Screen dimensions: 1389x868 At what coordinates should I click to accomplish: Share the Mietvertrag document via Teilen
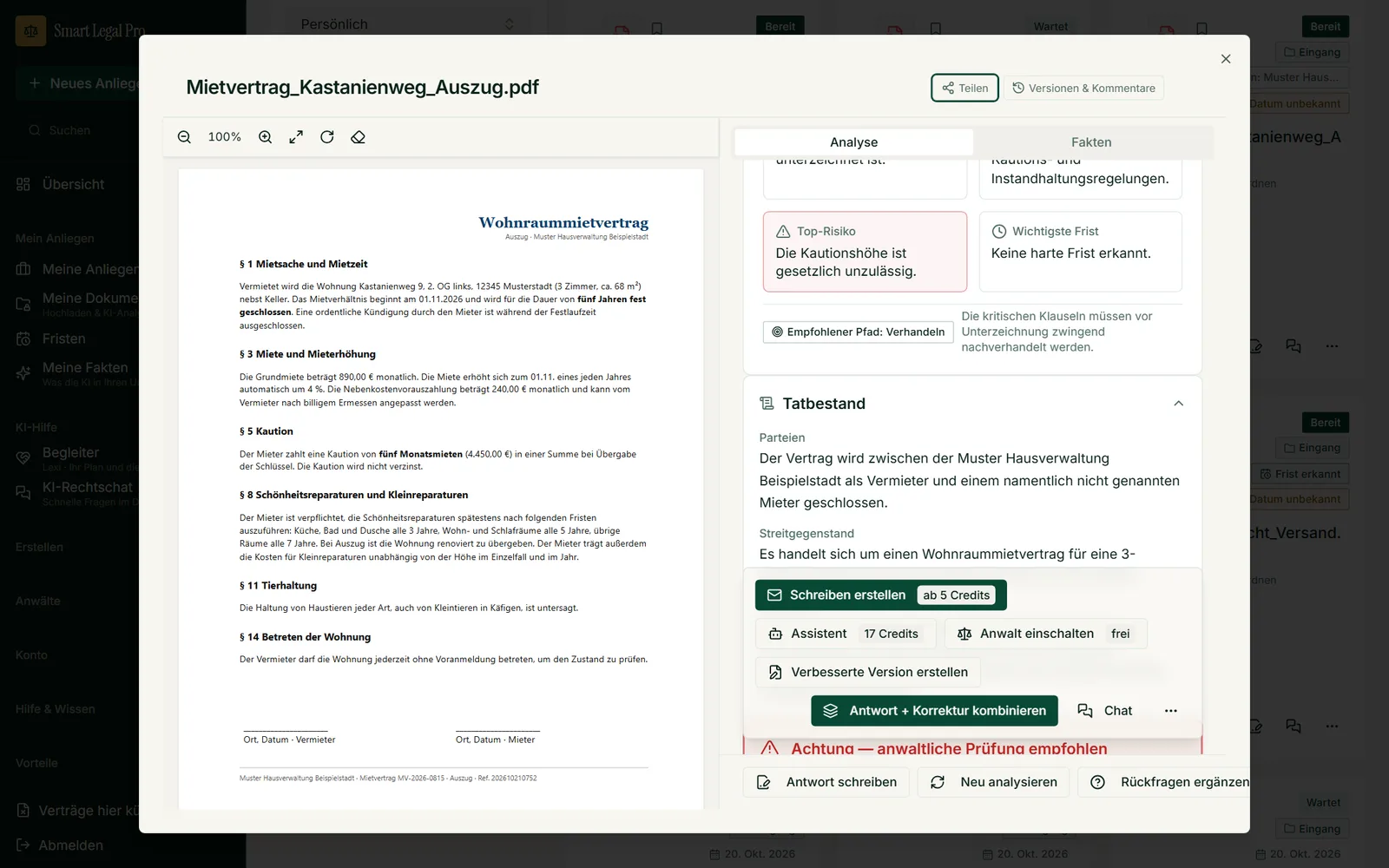(964, 88)
